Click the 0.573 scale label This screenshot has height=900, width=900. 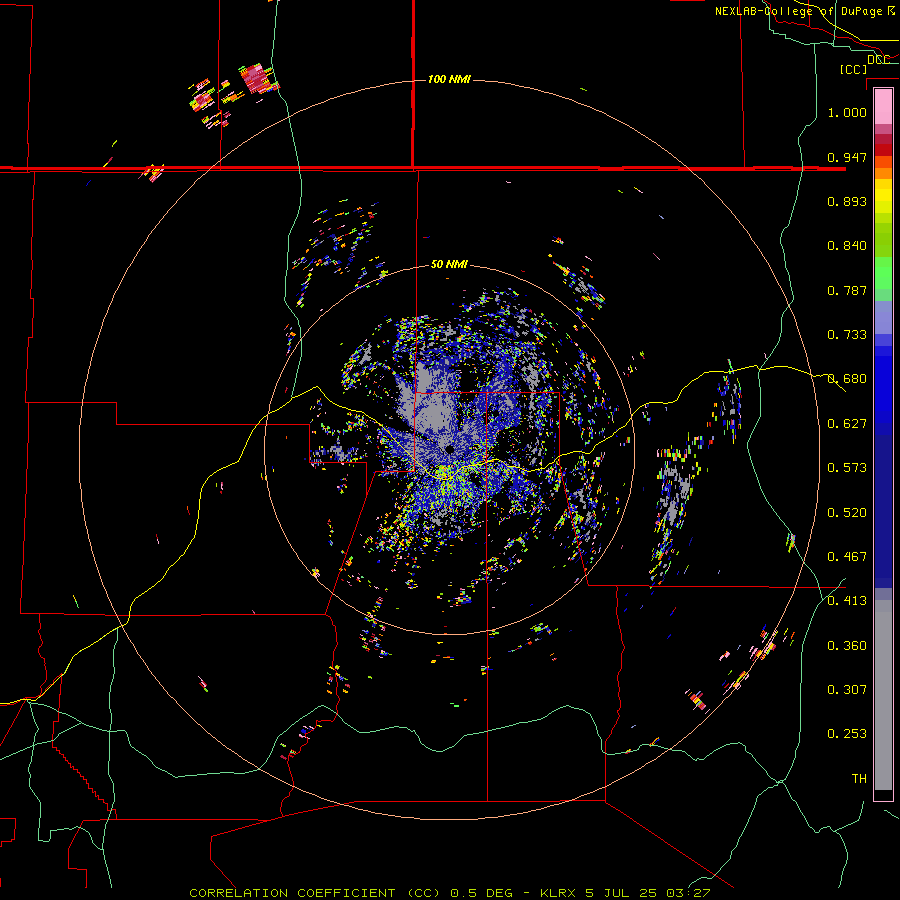847,468
